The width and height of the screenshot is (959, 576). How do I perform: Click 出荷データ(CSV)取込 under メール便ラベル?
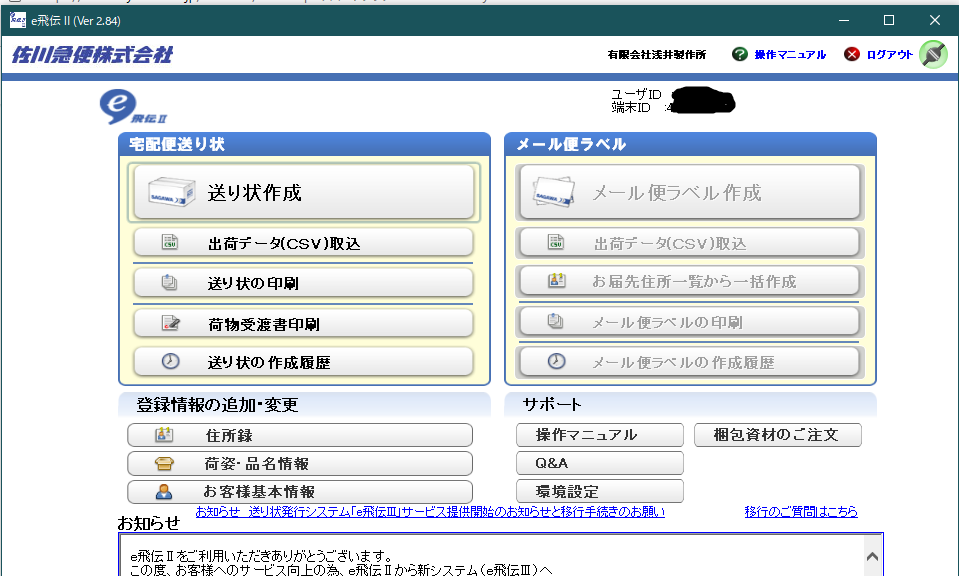690,243
